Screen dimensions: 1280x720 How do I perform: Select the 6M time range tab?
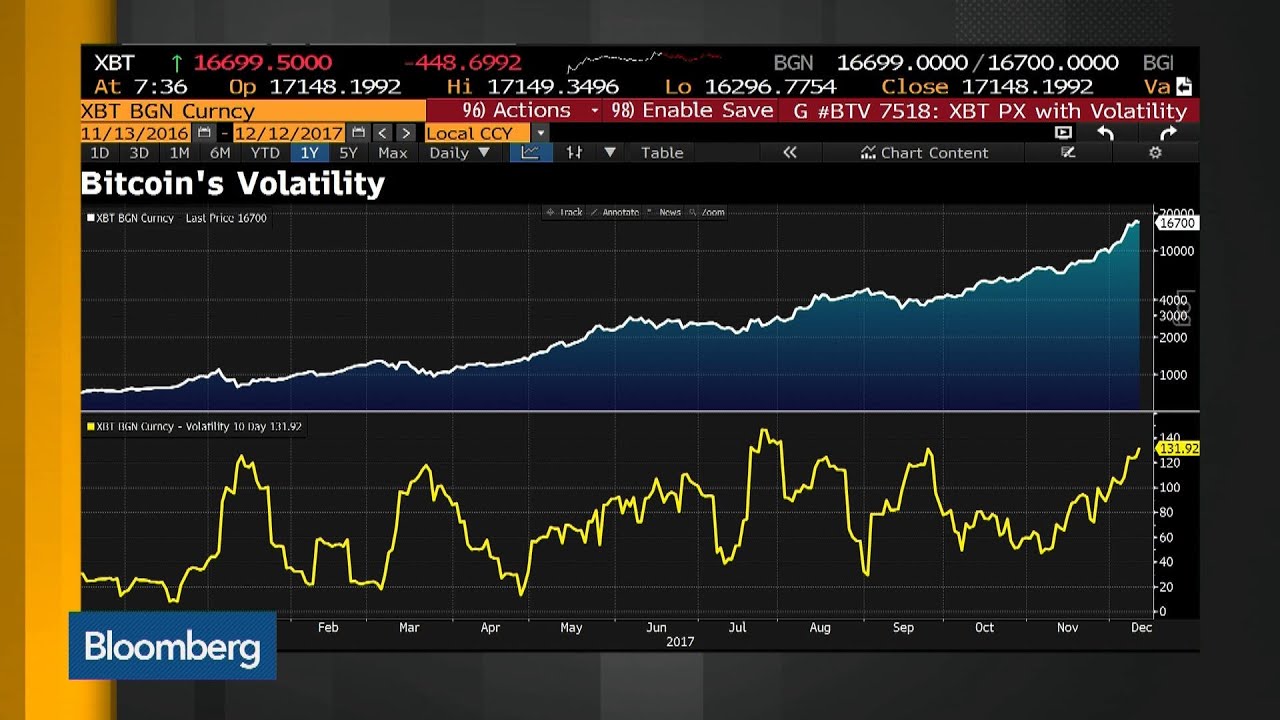coord(220,153)
